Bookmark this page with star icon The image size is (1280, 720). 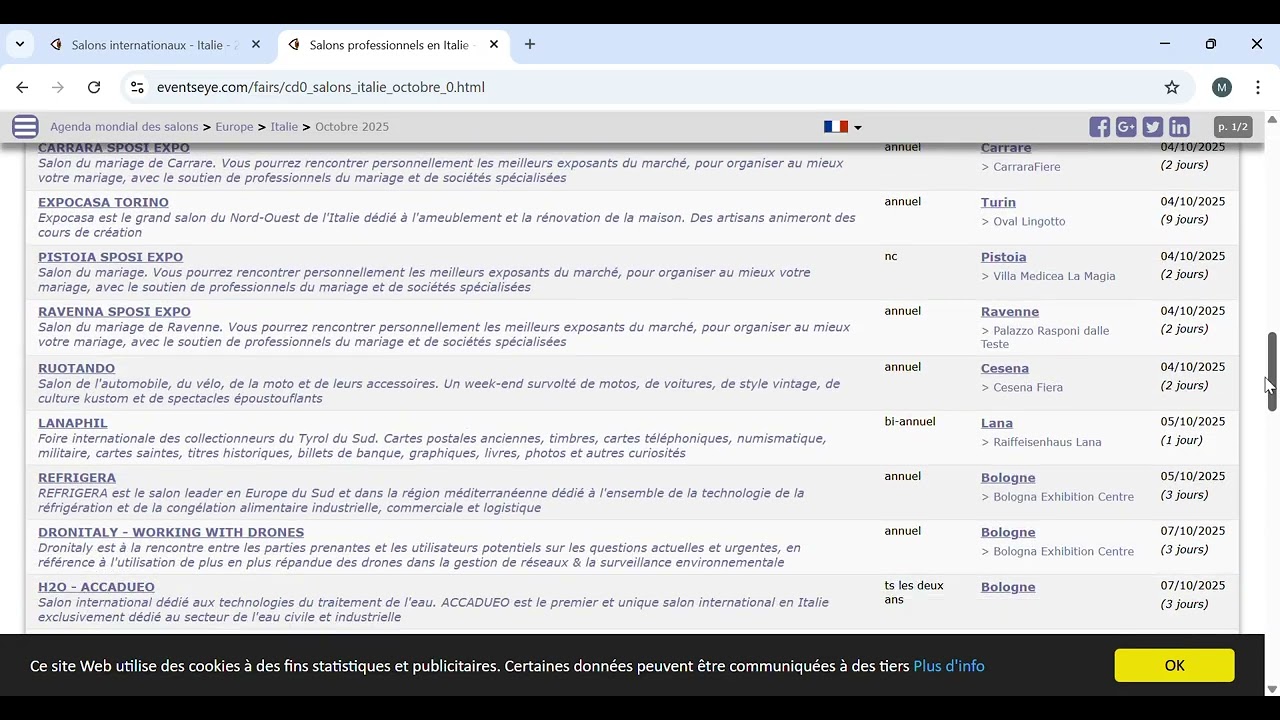click(1172, 87)
